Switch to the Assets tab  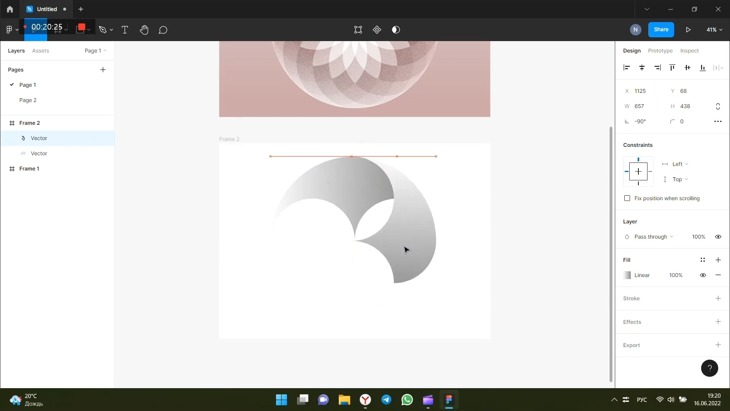pos(40,50)
